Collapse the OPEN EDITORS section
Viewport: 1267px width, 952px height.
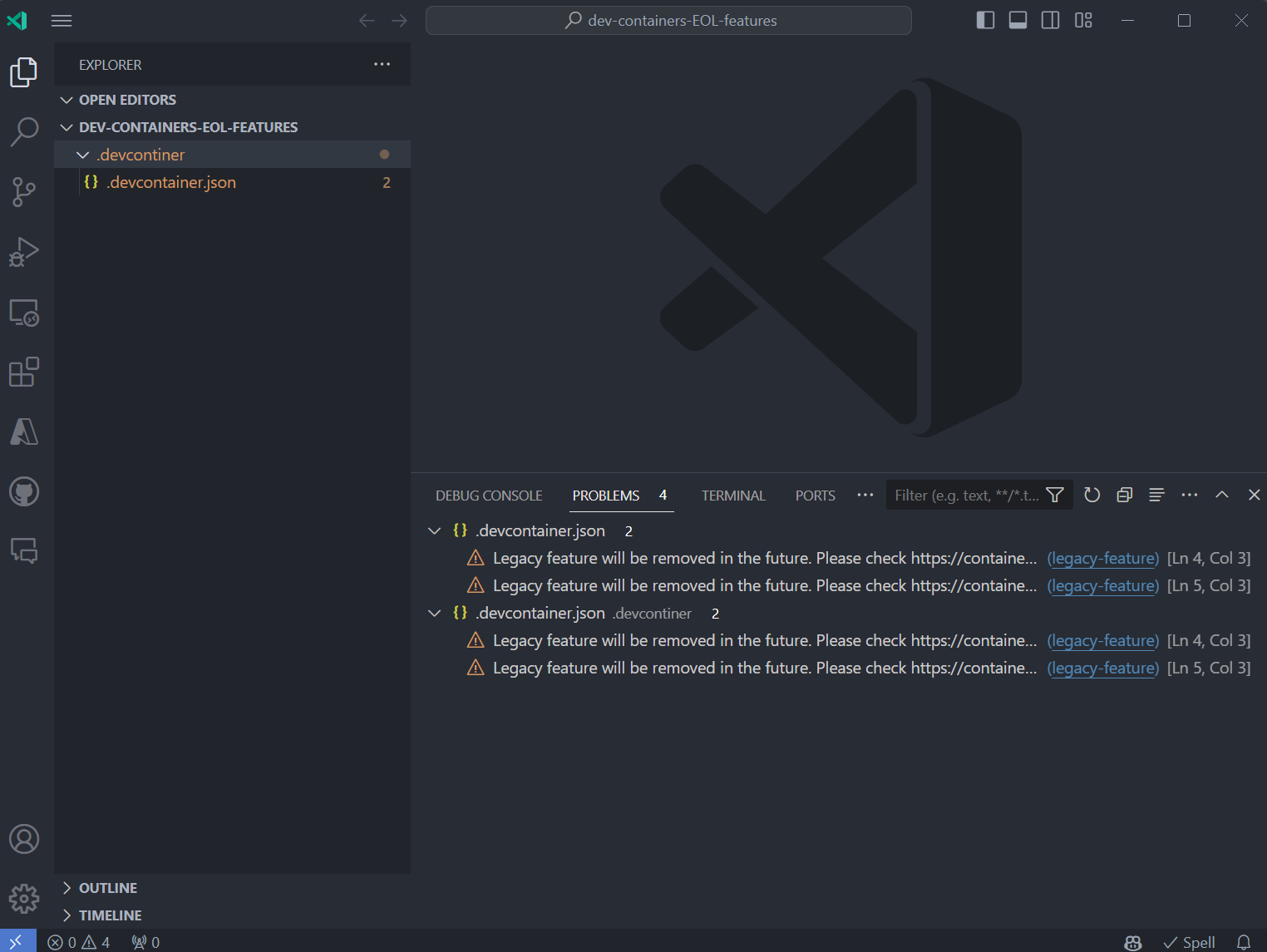(x=67, y=99)
